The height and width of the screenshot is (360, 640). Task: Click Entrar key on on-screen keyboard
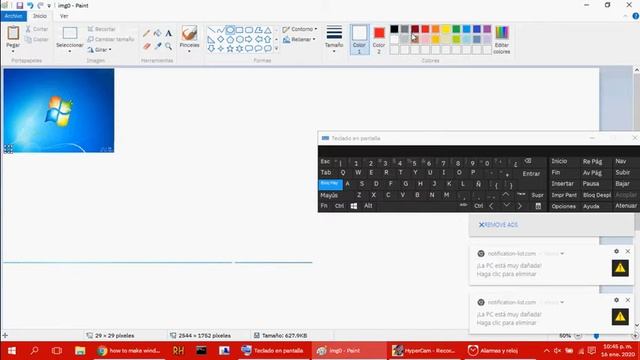click(531, 173)
